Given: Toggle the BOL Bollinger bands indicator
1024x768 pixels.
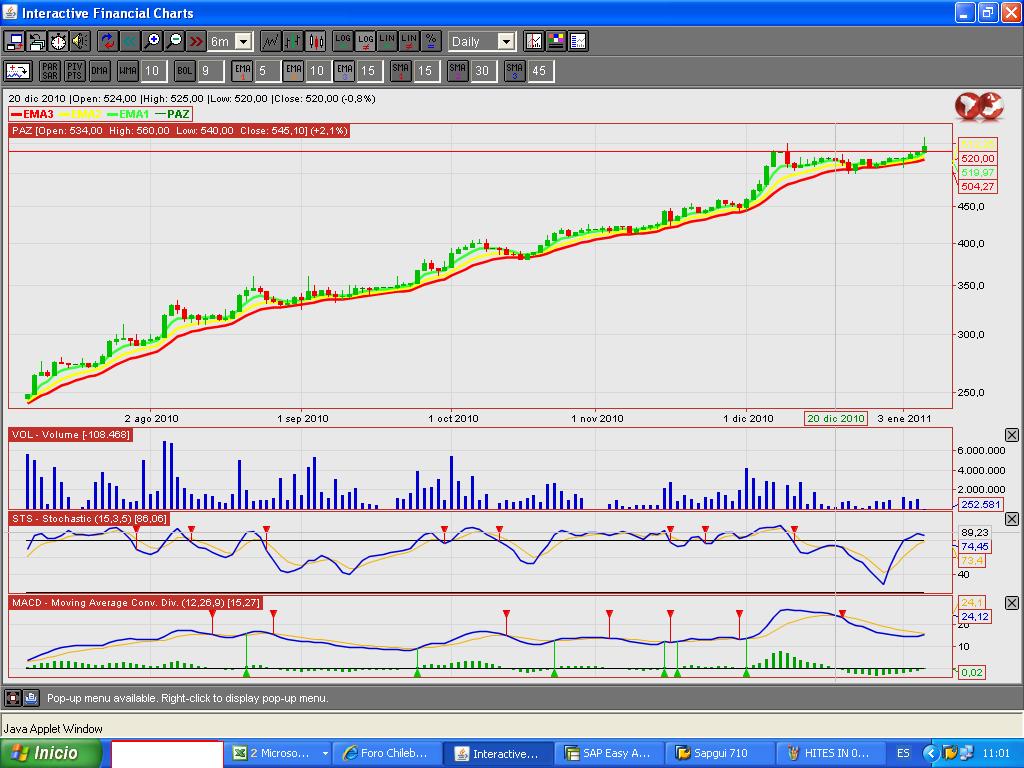Looking at the screenshot, I should pos(184,71).
